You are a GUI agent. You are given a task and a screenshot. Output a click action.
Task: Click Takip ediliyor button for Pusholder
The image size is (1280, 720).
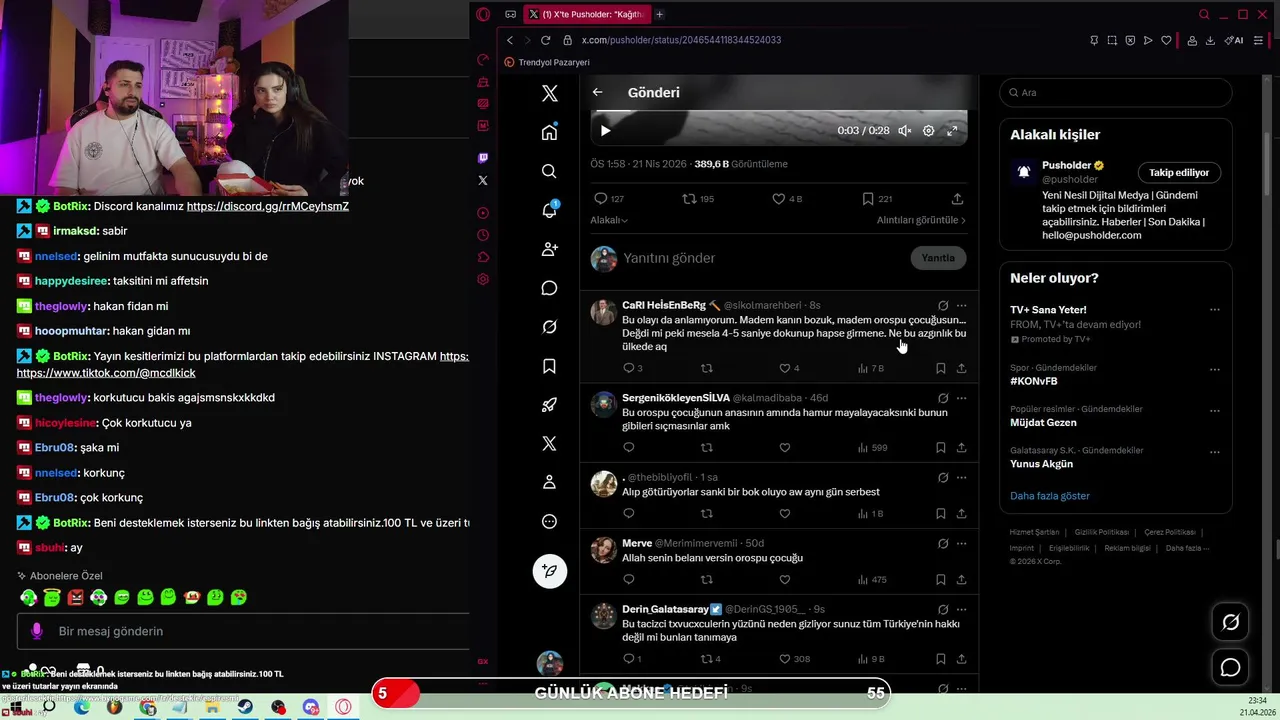click(1179, 173)
